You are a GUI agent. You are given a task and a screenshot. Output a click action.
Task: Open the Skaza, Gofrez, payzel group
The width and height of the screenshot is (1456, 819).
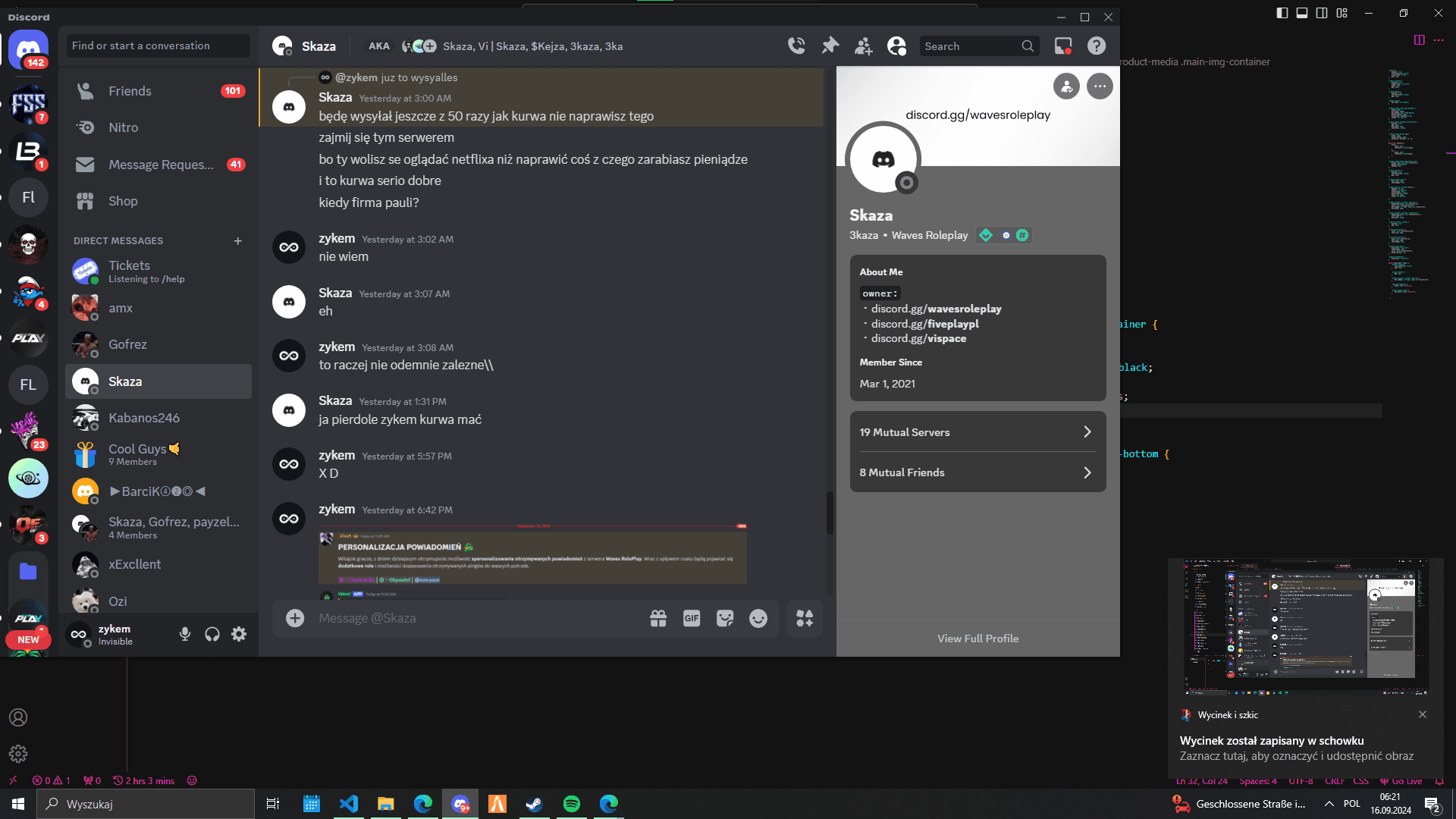(158, 528)
